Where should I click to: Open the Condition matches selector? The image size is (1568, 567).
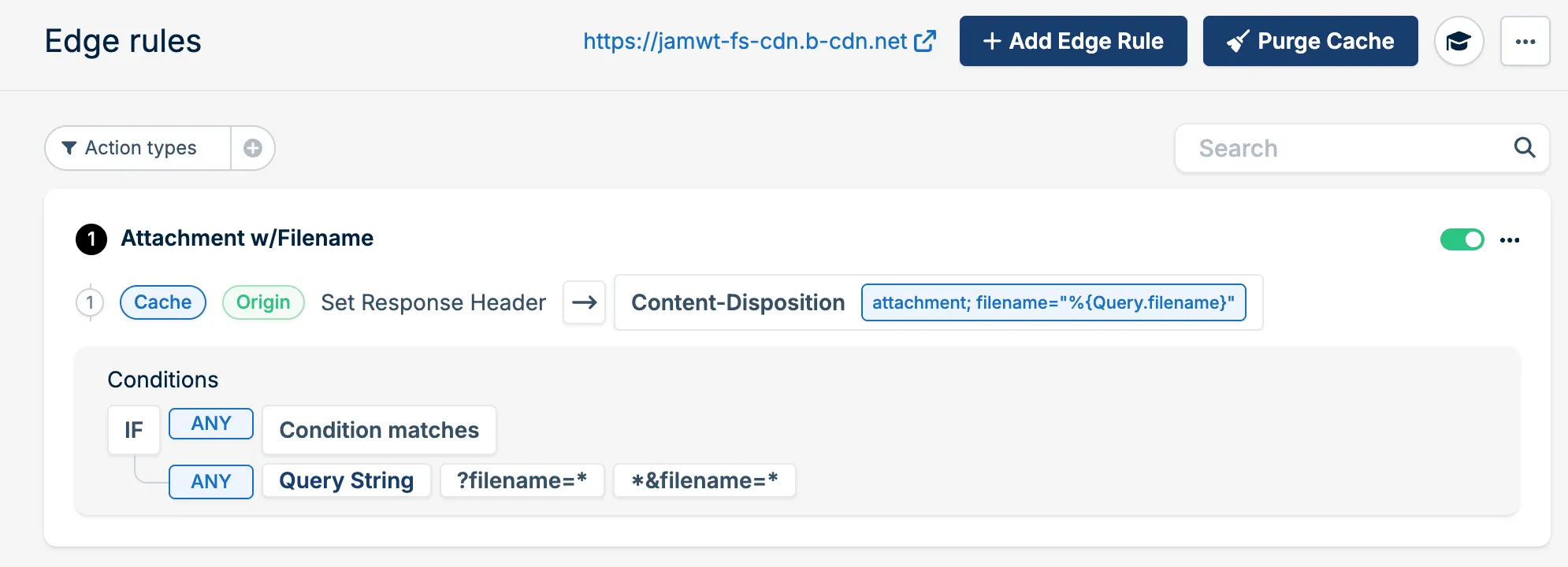(378, 430)
